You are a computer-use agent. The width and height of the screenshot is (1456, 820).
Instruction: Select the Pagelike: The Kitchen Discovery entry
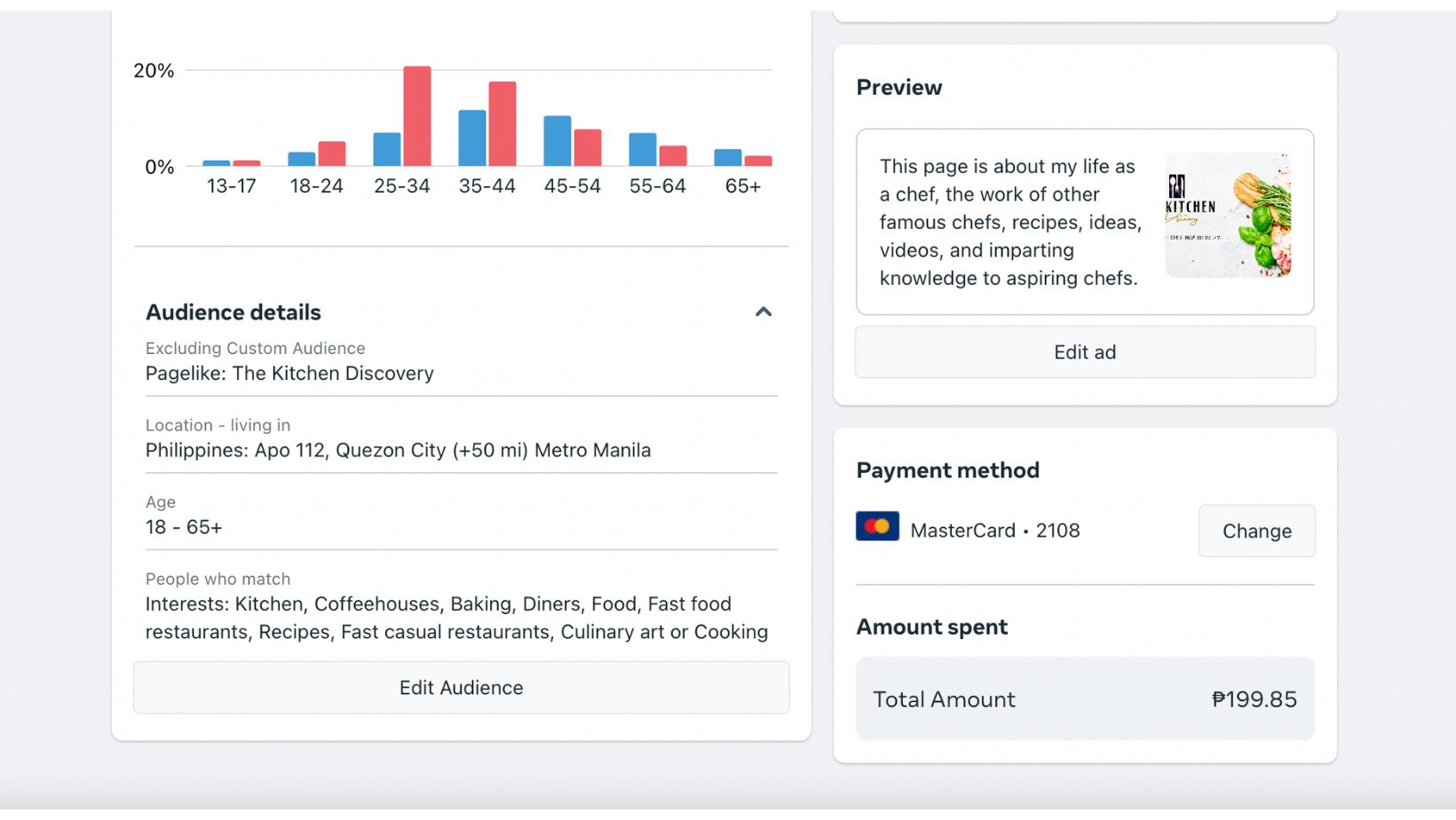289,374
